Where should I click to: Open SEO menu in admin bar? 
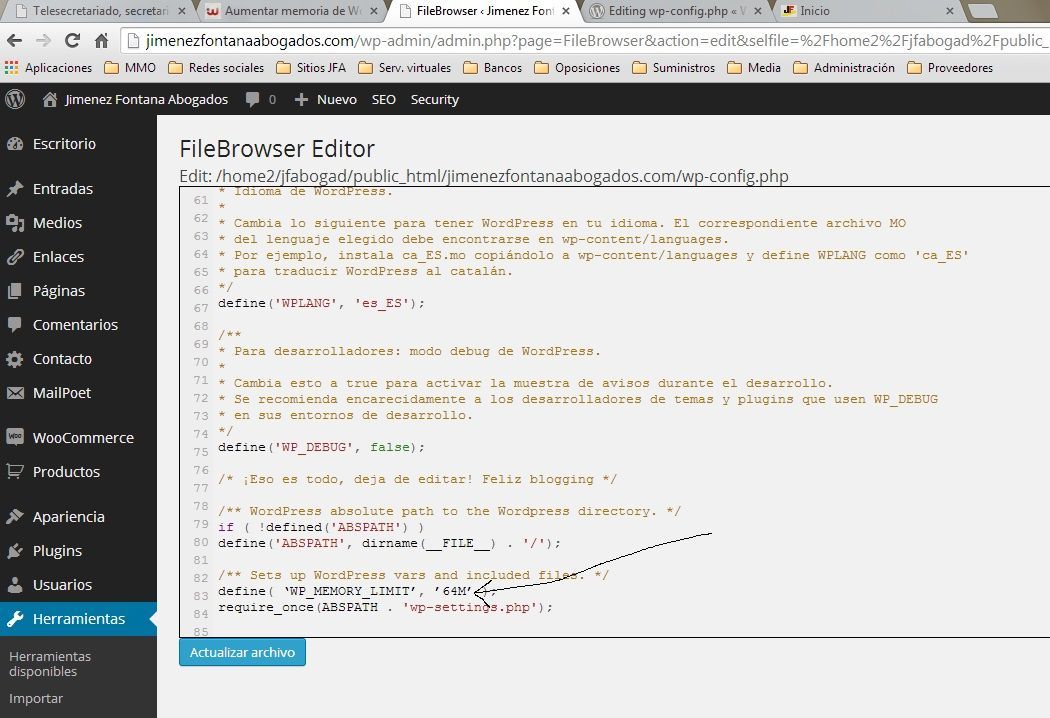click(x=384, y=99)
